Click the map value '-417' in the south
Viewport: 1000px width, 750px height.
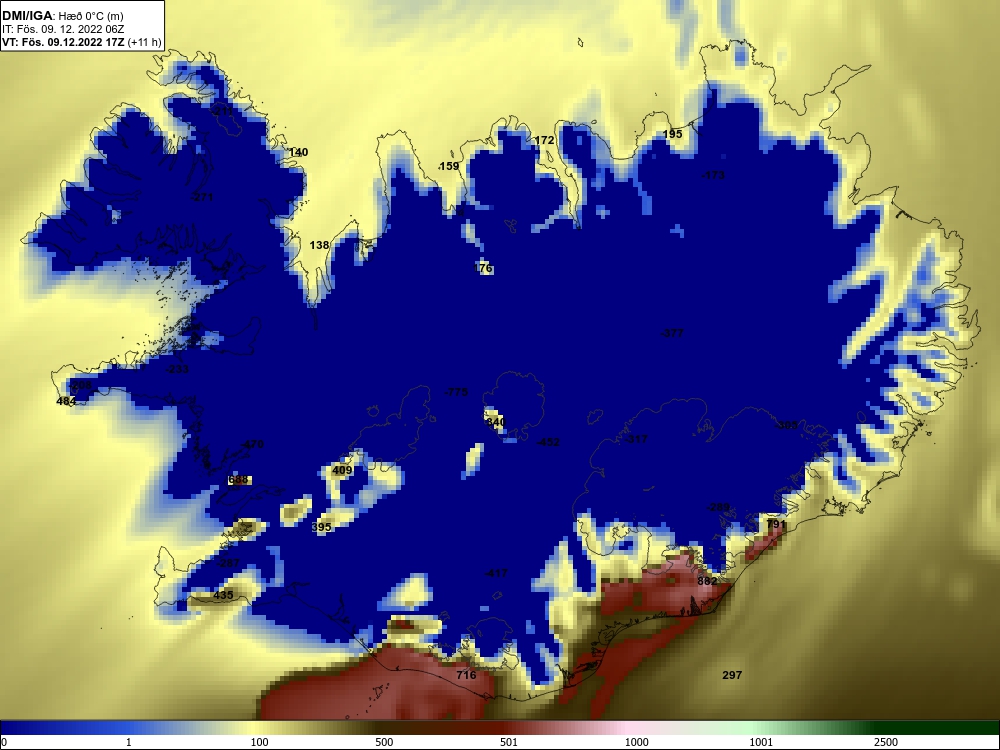(x=496, y=573)
